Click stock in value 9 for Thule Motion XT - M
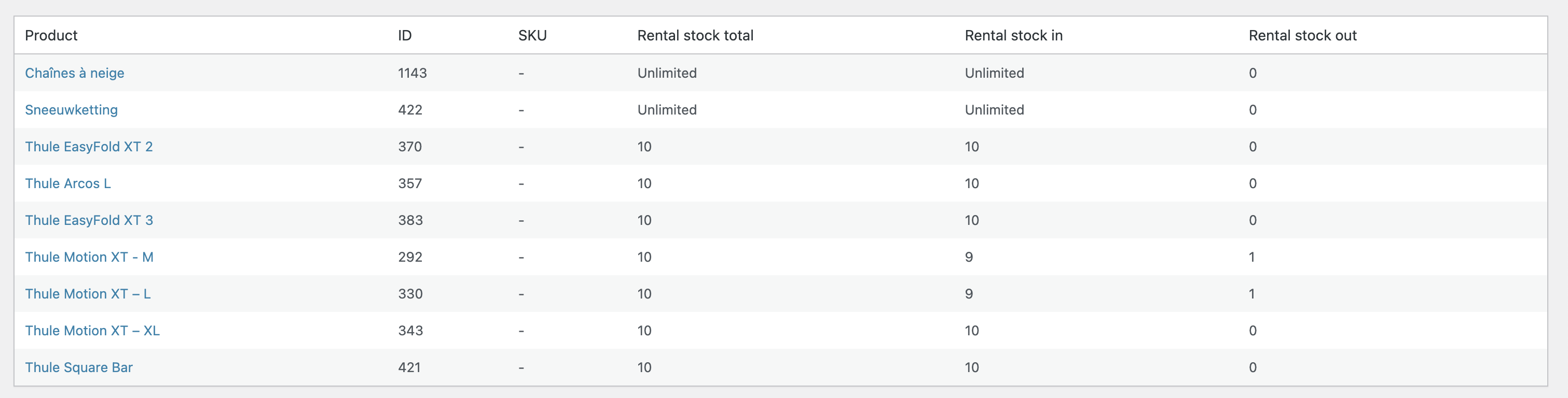Image resolution: width=1568 pixels, height=398 pixels. point(969,257)
